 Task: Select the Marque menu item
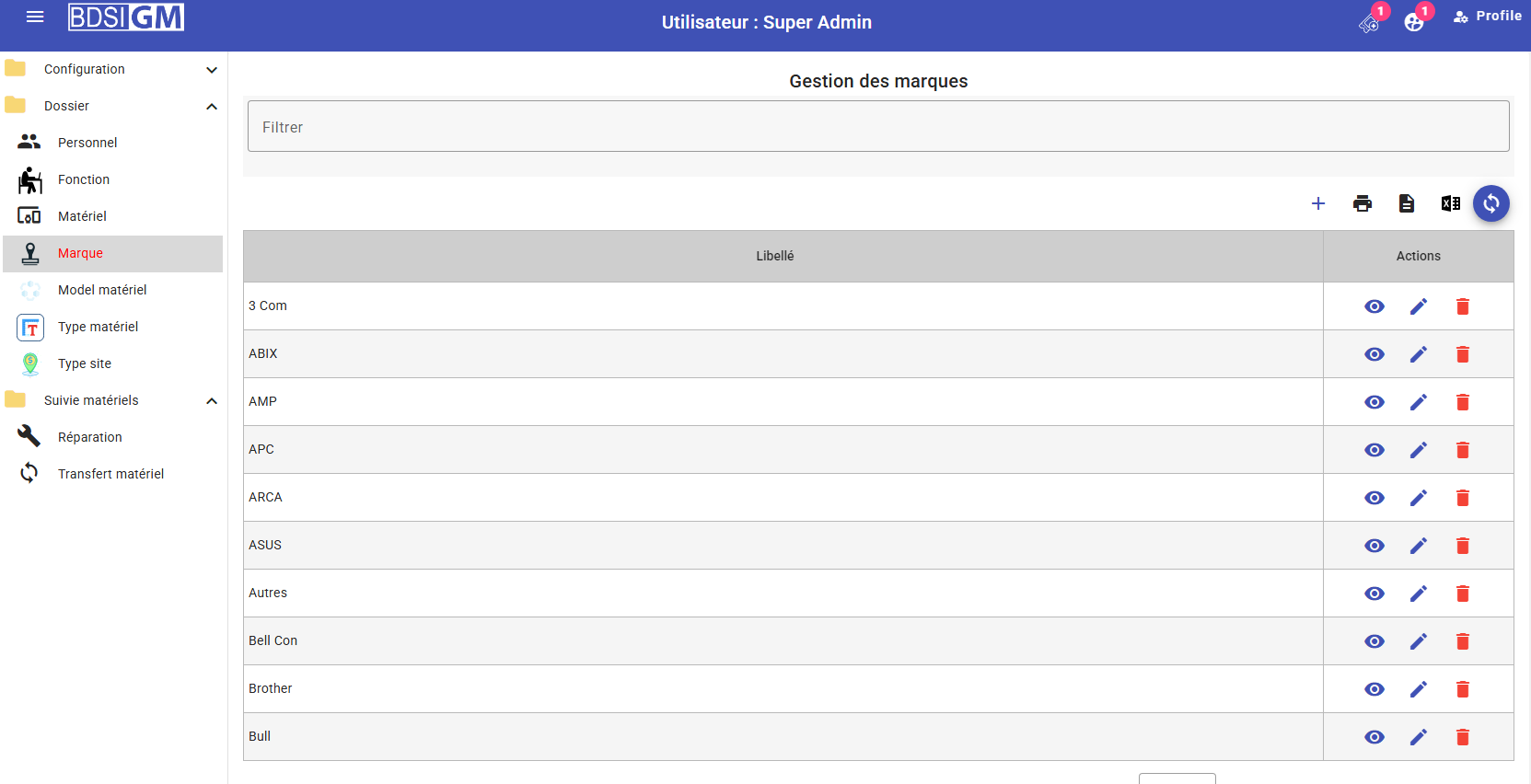112,253
